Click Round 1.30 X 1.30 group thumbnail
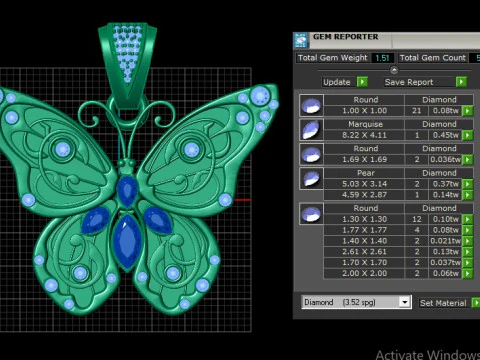 311,213
